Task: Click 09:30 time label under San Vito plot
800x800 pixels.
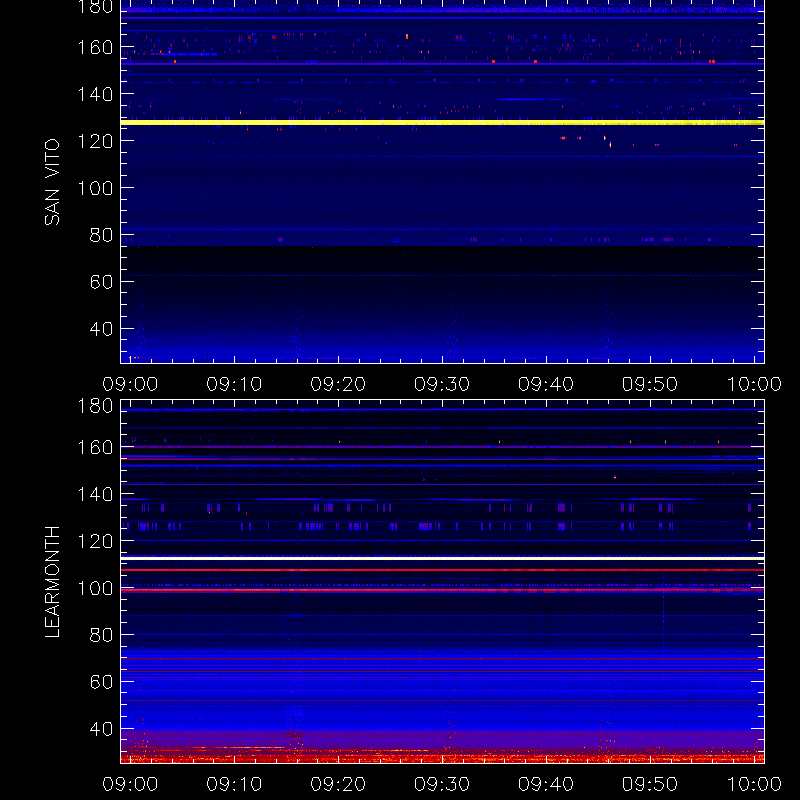Action: [x=442, y=384]
